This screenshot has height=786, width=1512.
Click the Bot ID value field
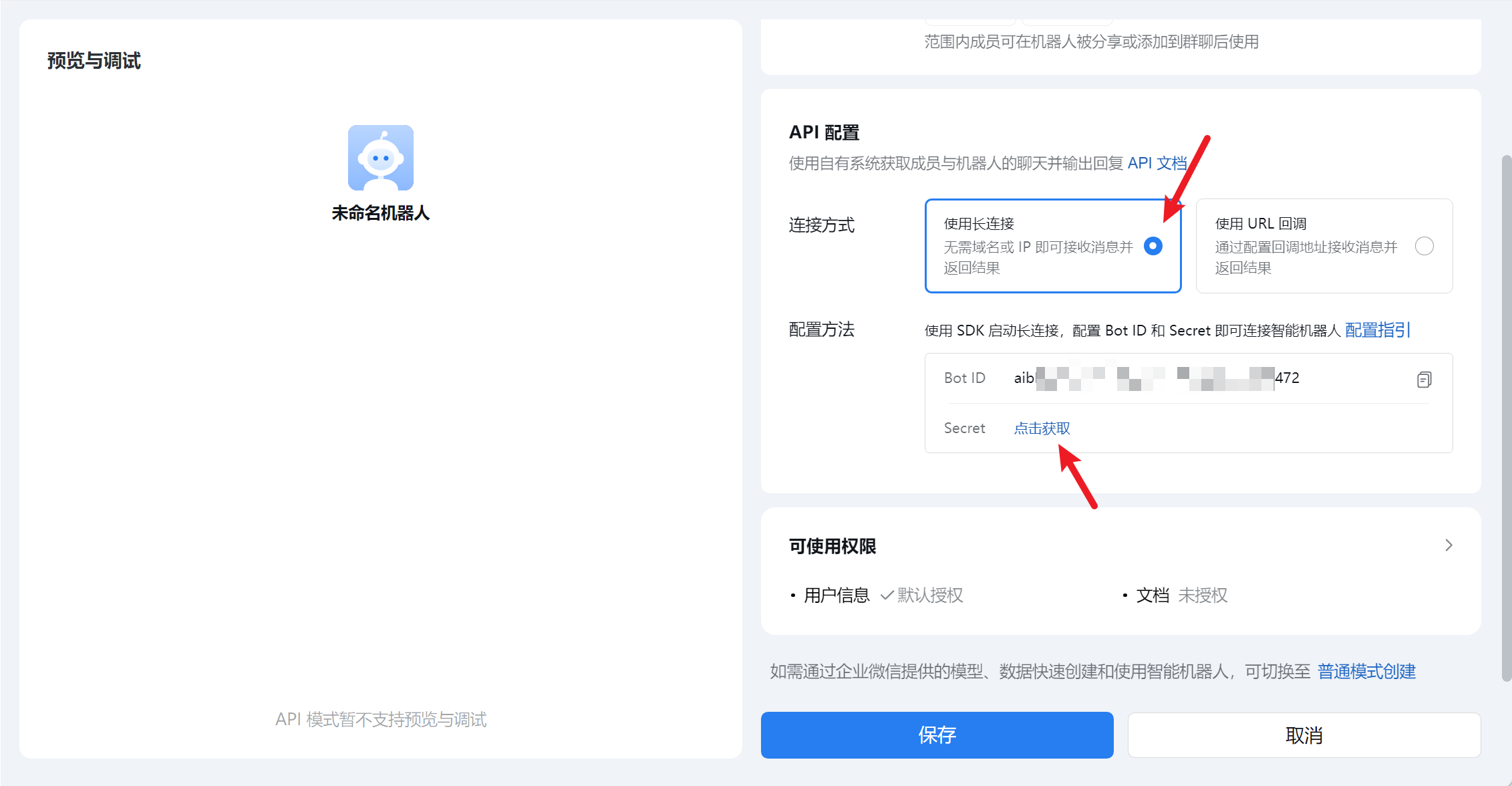1156,378
